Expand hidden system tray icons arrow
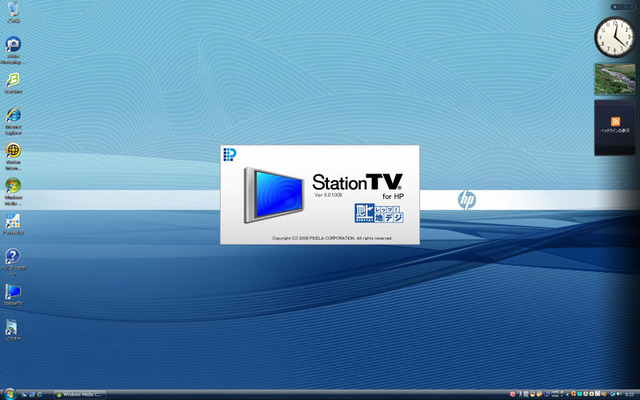The image size is (640, 400). [567, 394]
